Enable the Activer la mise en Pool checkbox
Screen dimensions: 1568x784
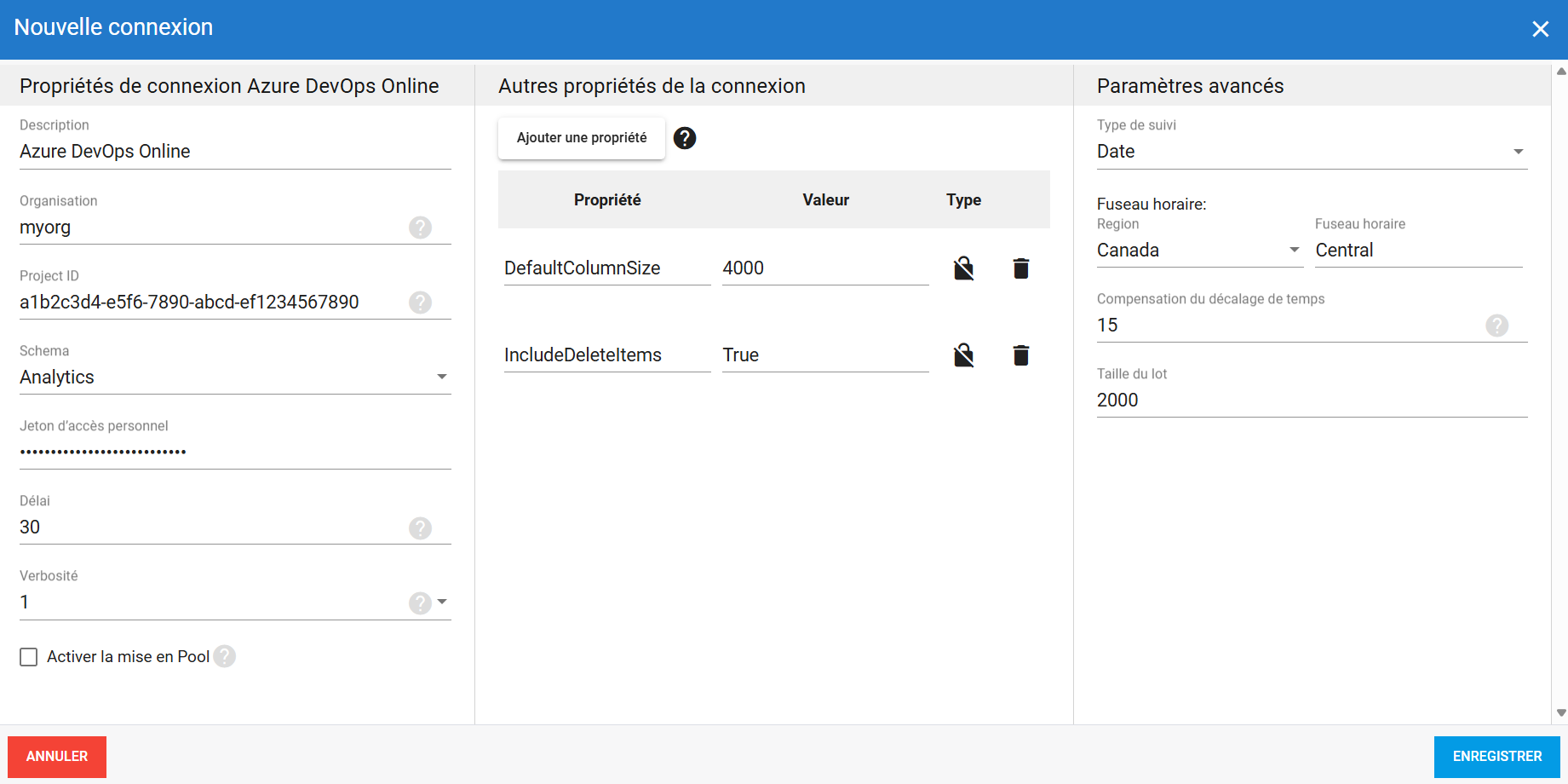pos(29,657)
